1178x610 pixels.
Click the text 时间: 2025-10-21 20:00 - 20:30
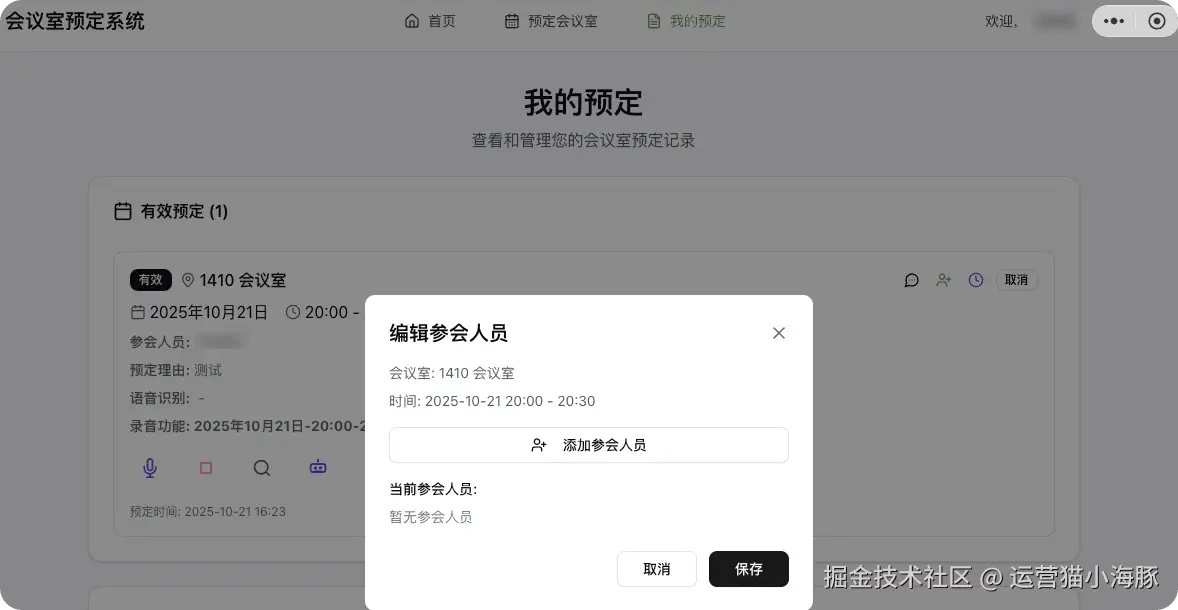click(492, 402)
